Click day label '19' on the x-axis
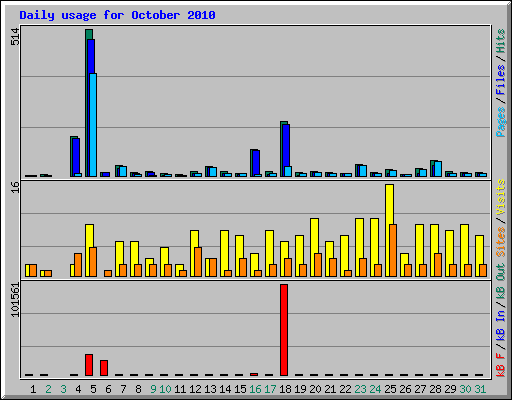Image resolution: width=512 pixels, height=400 pixels. pos(300,389)
